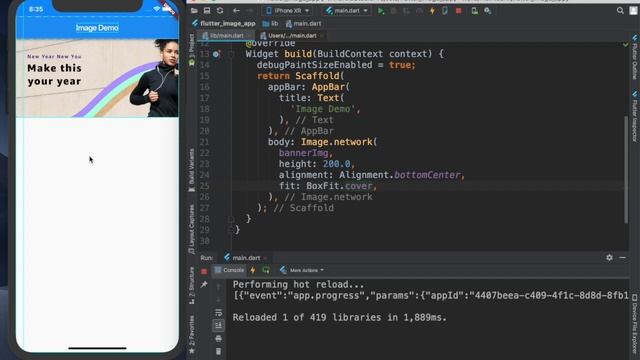Click the 'Reloaded 1 of 419 libraries' console line

(x=340, y=318)
